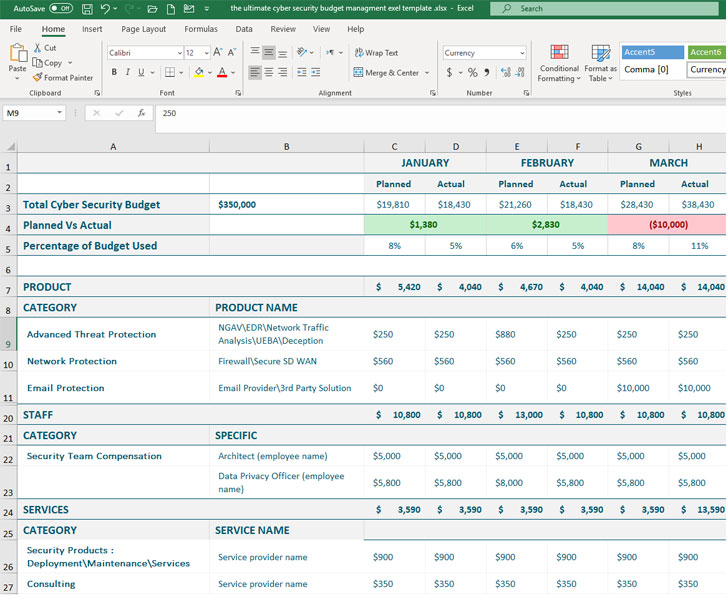The width and height of the screenshot is (728, 600).
Task: Click the yellow Fill Color button
Action: point(198,72)
